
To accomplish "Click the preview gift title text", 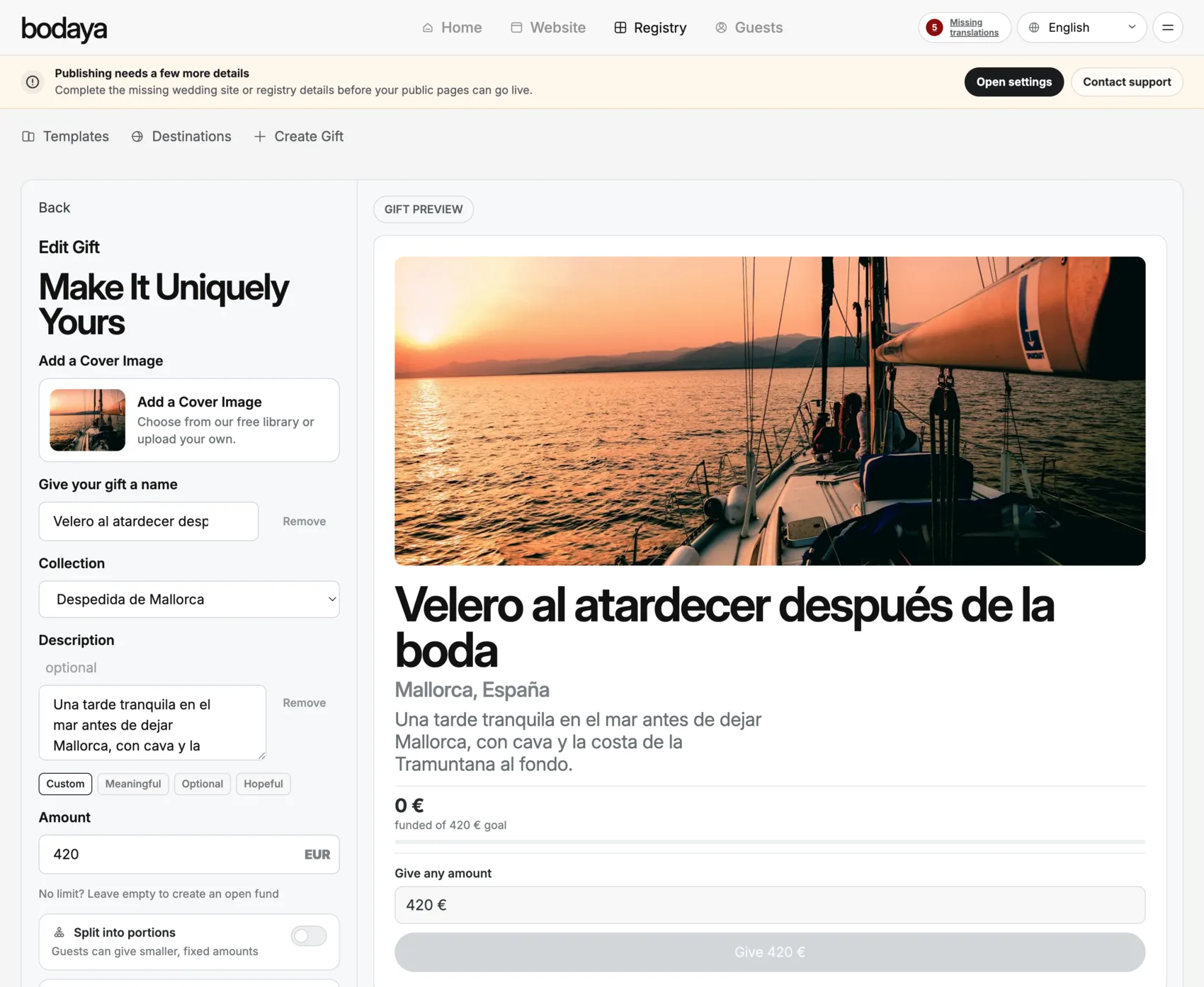I will 725,628.
